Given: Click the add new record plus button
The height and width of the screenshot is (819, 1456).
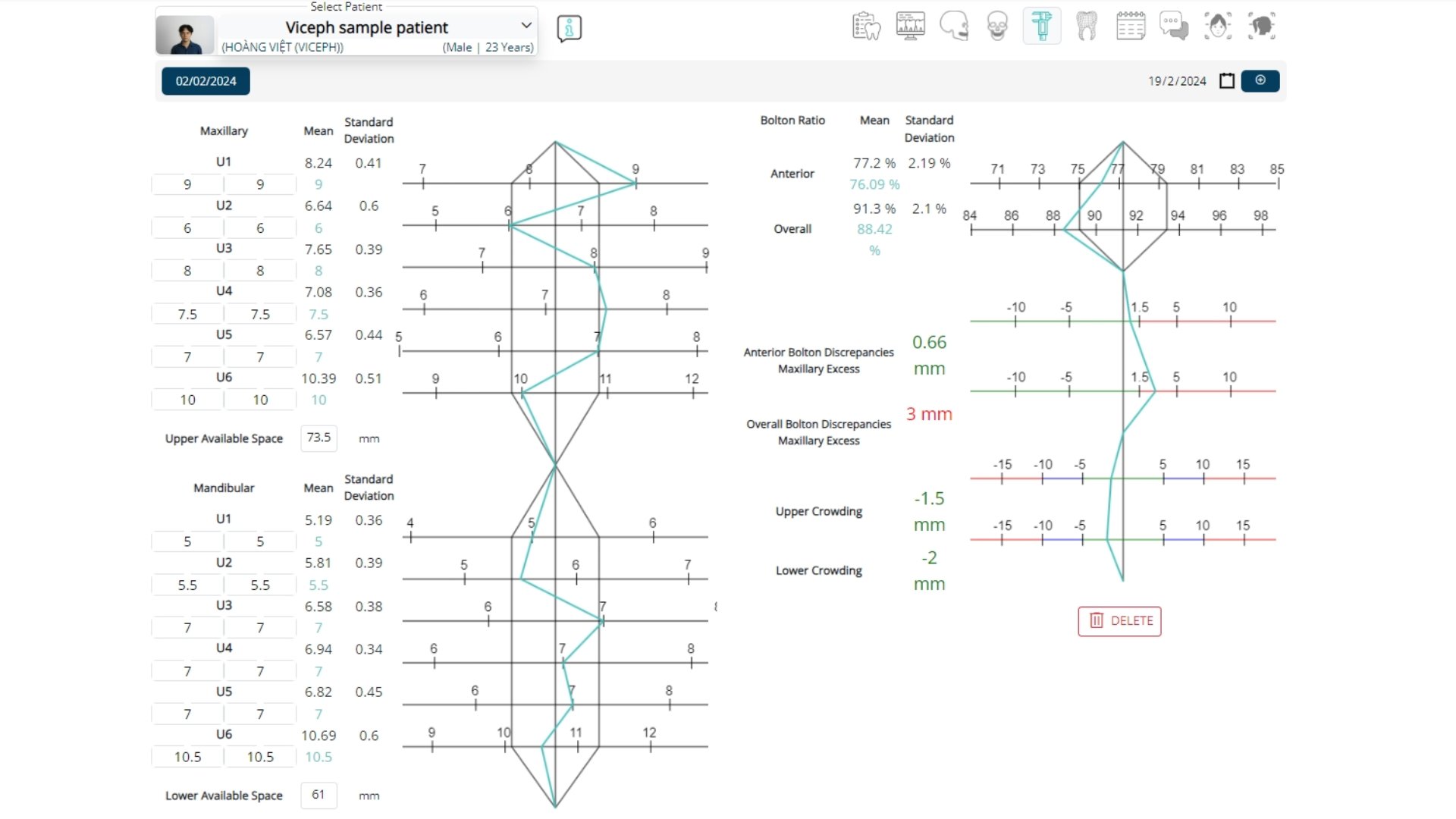Looking at the screenshot, I should tap(1260, 80).
